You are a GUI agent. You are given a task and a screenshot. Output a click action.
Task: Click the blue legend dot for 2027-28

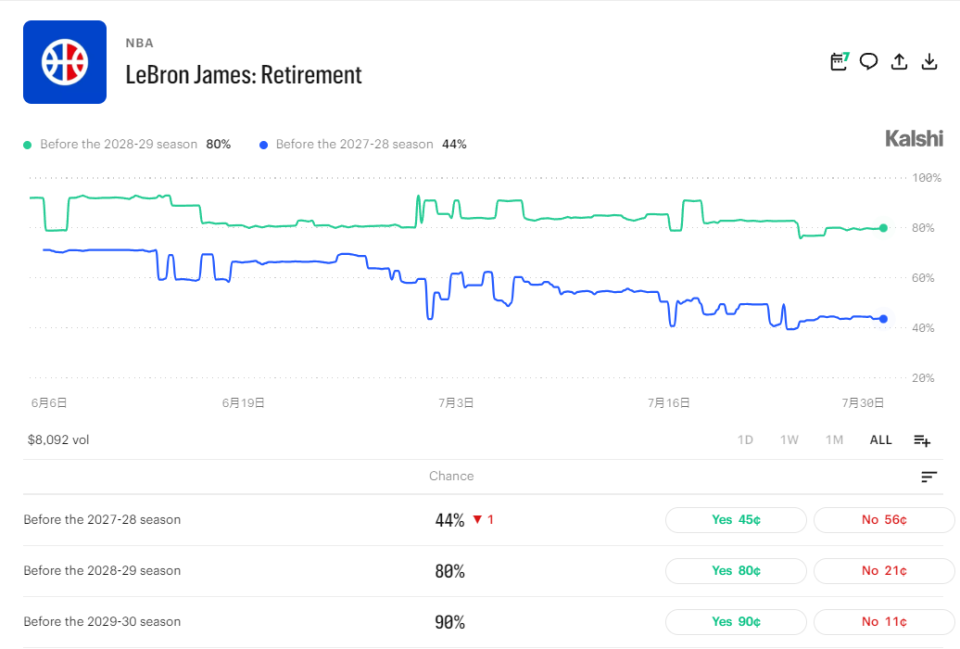(263, 145)
